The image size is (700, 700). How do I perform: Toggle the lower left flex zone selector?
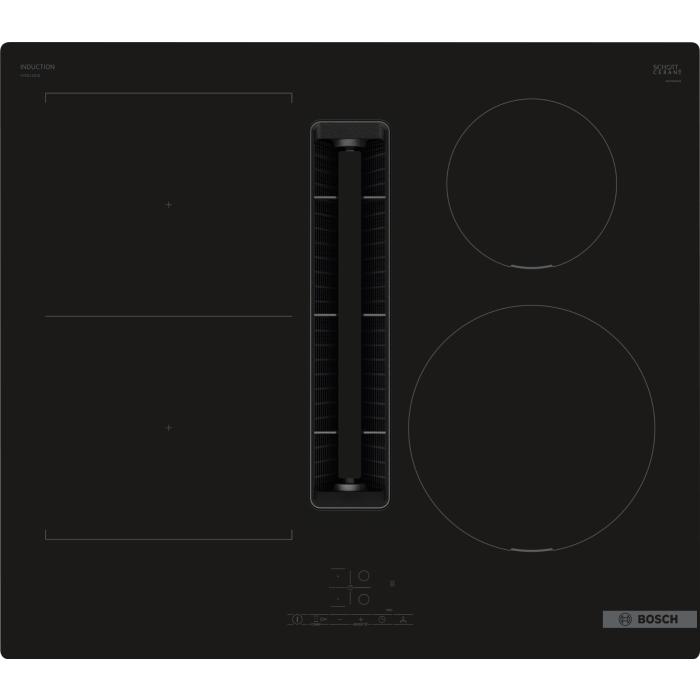[338, 599]
